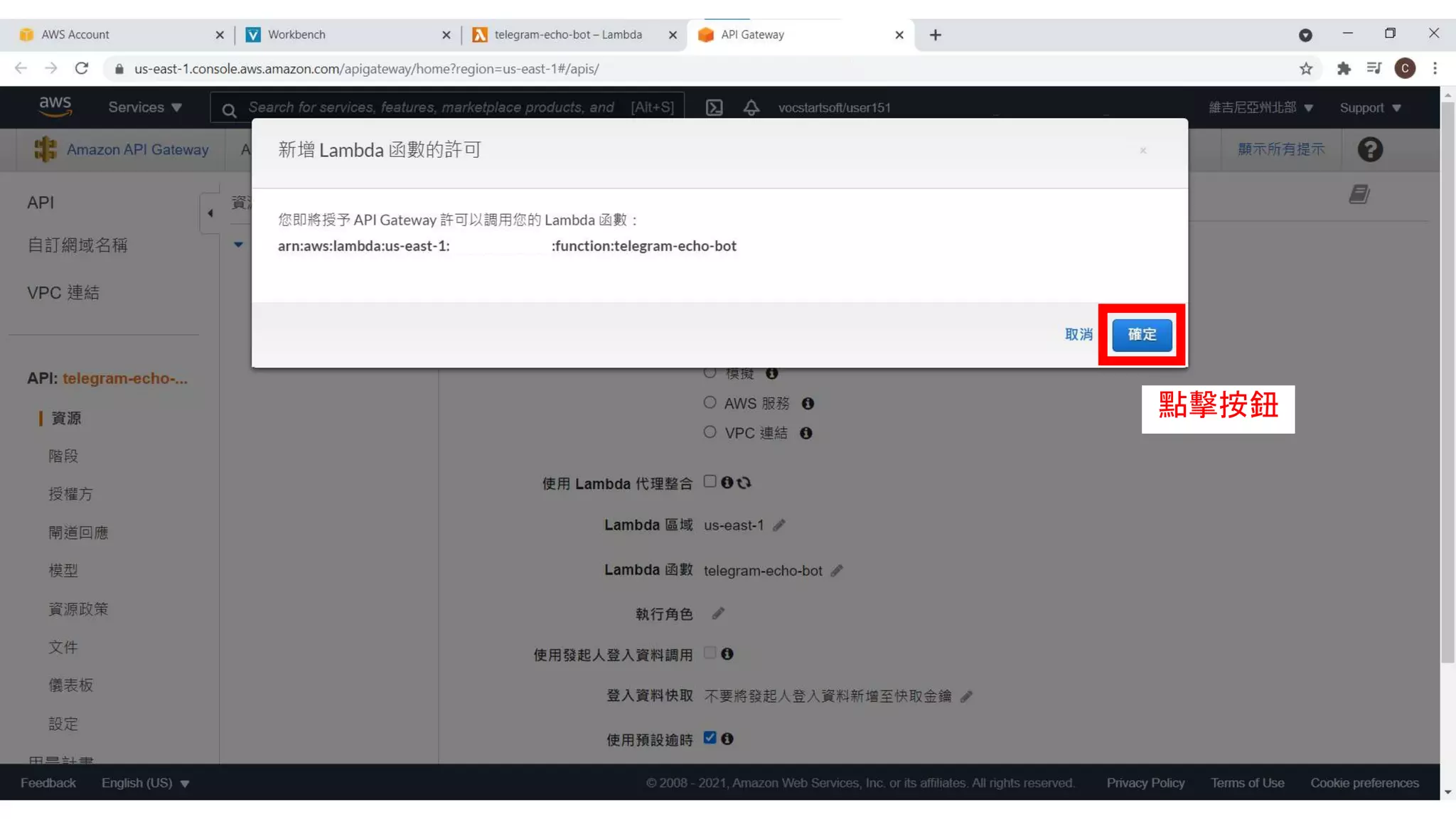Expand the Support menu
Viewport: 1456px width, 819px height.
[1370, 108]
